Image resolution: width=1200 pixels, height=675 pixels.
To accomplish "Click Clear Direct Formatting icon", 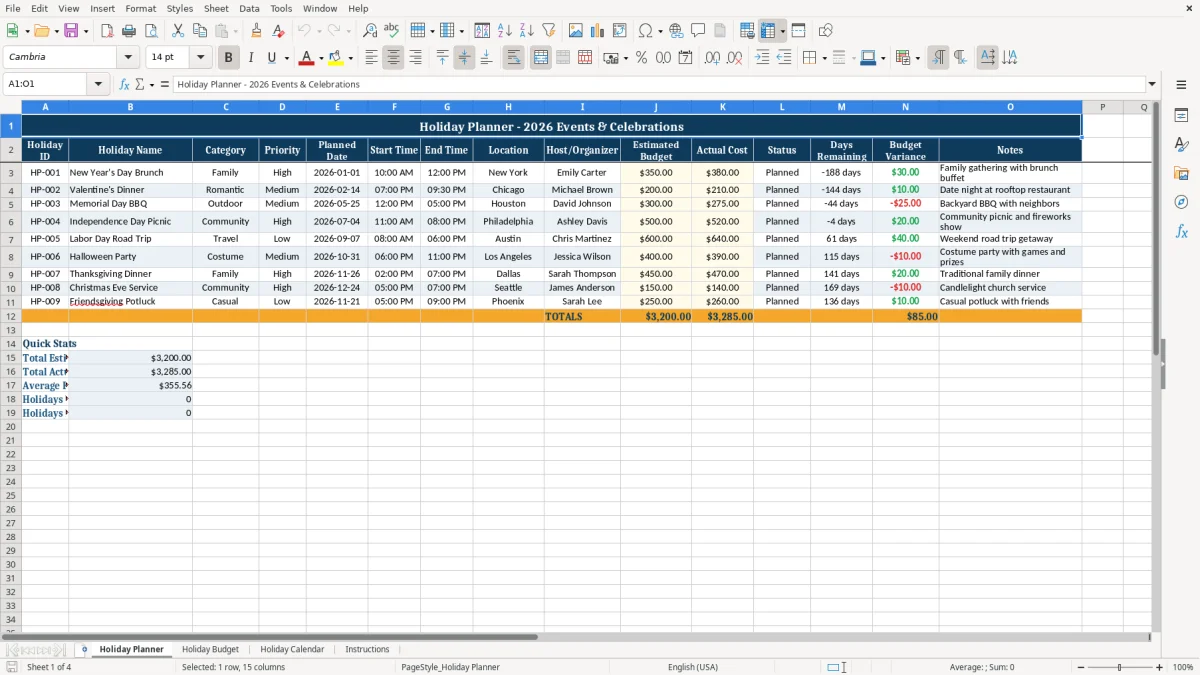I will click(x=279, y=31).
